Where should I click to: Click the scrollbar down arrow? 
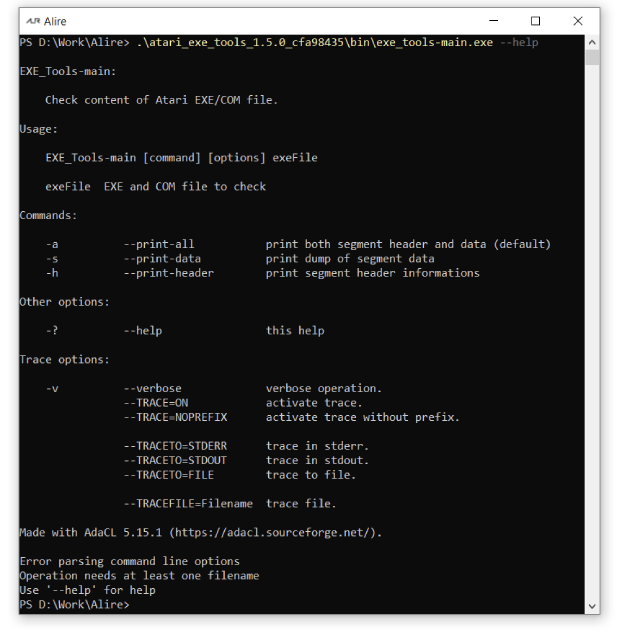592,606
